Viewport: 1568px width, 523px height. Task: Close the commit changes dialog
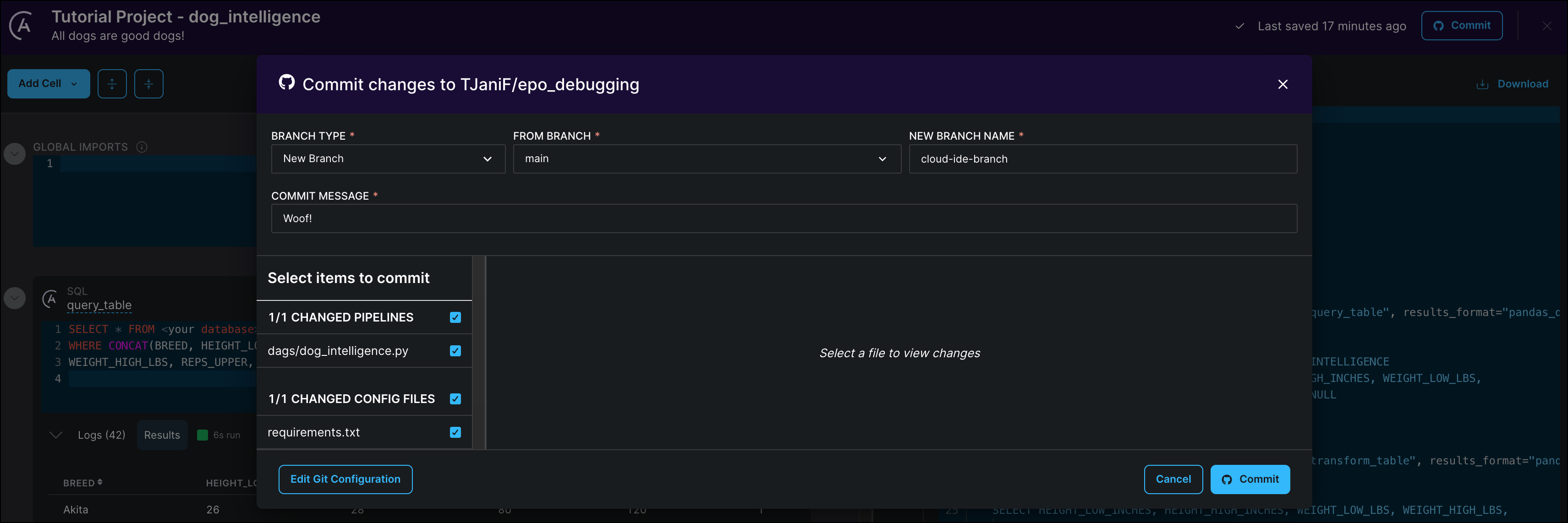tap(1283, 85)
